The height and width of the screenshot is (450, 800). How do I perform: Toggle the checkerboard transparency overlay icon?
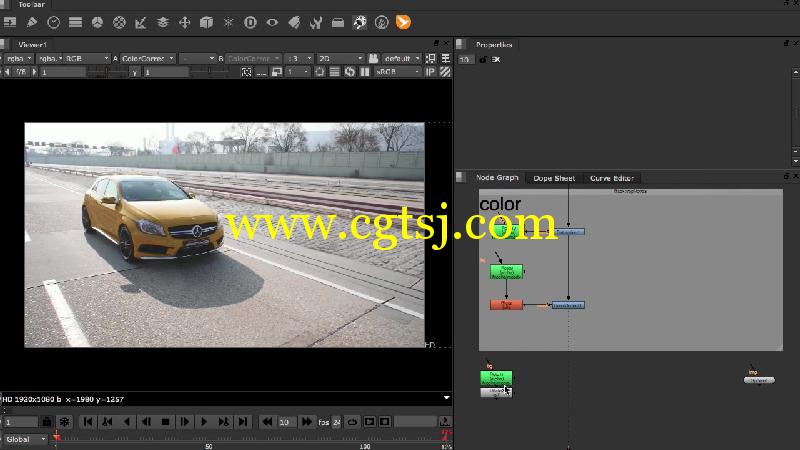click(x=445, y=72)
